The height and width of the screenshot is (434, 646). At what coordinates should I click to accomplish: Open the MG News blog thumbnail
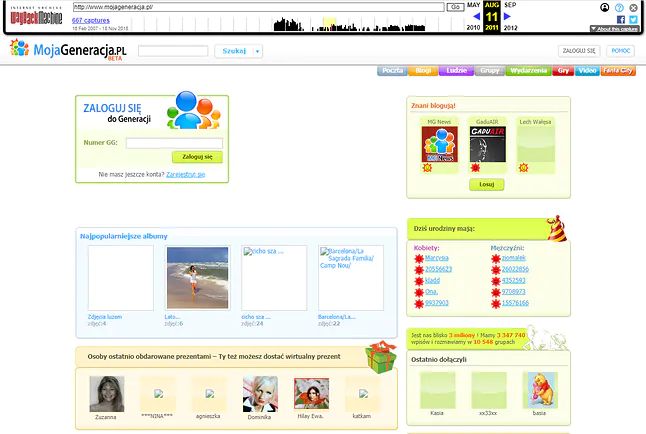(x=440, y=144)
